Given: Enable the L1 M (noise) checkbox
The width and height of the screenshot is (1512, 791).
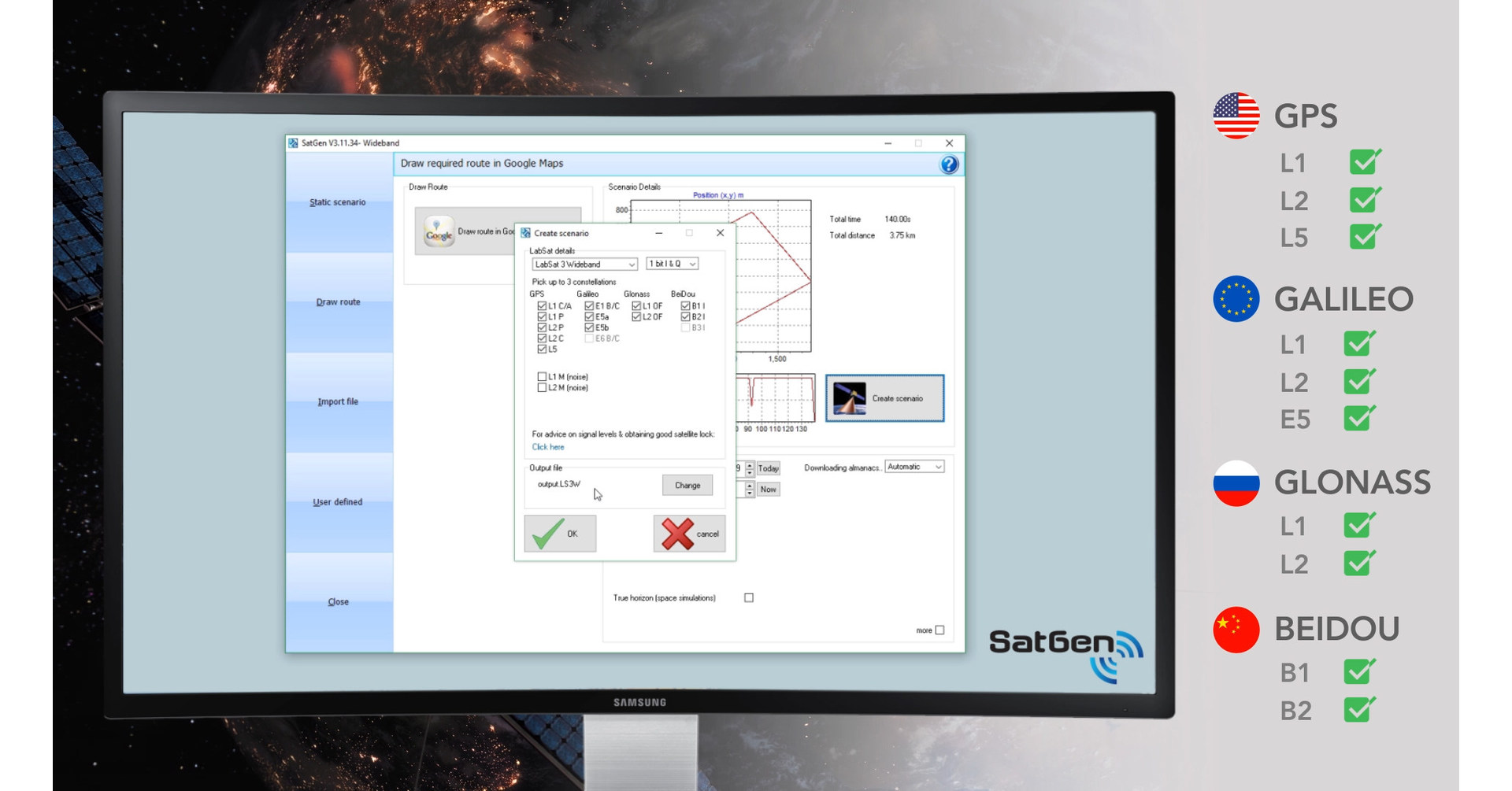Looking at the screenshot, I should (541, 376).
